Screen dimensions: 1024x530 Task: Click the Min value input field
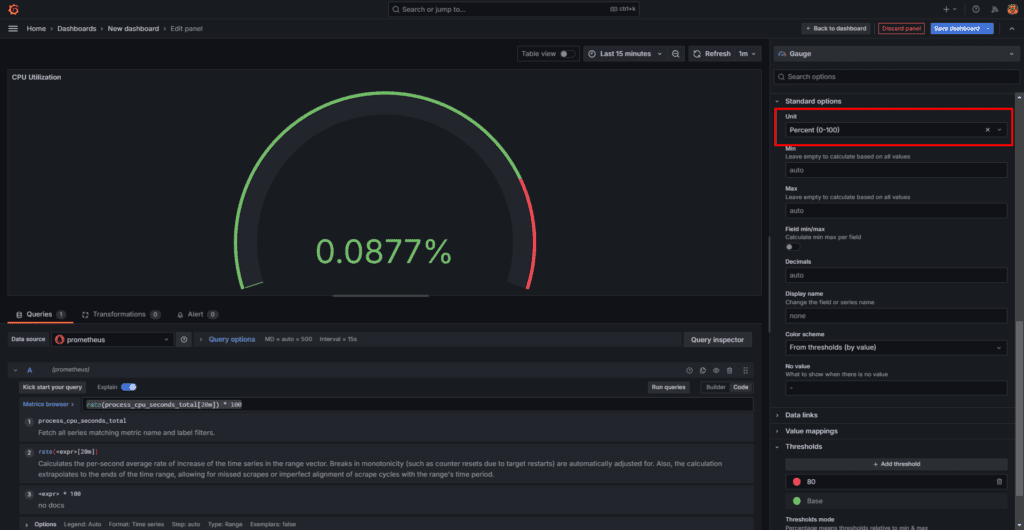(896, 170)
